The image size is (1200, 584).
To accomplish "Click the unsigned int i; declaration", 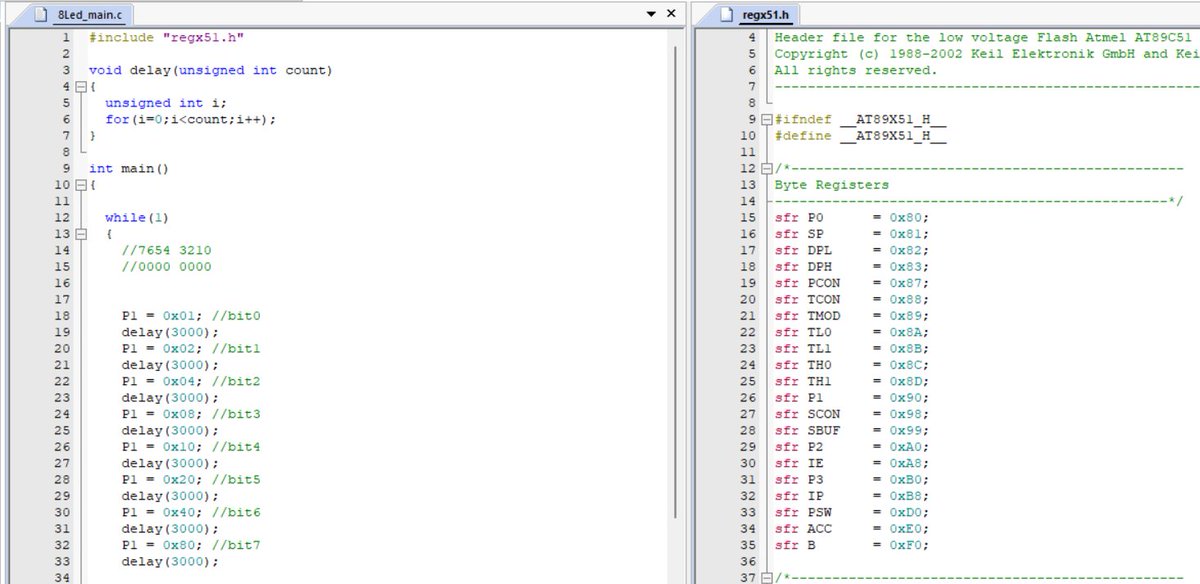I will pyautogui.click(x=166, y=103).
